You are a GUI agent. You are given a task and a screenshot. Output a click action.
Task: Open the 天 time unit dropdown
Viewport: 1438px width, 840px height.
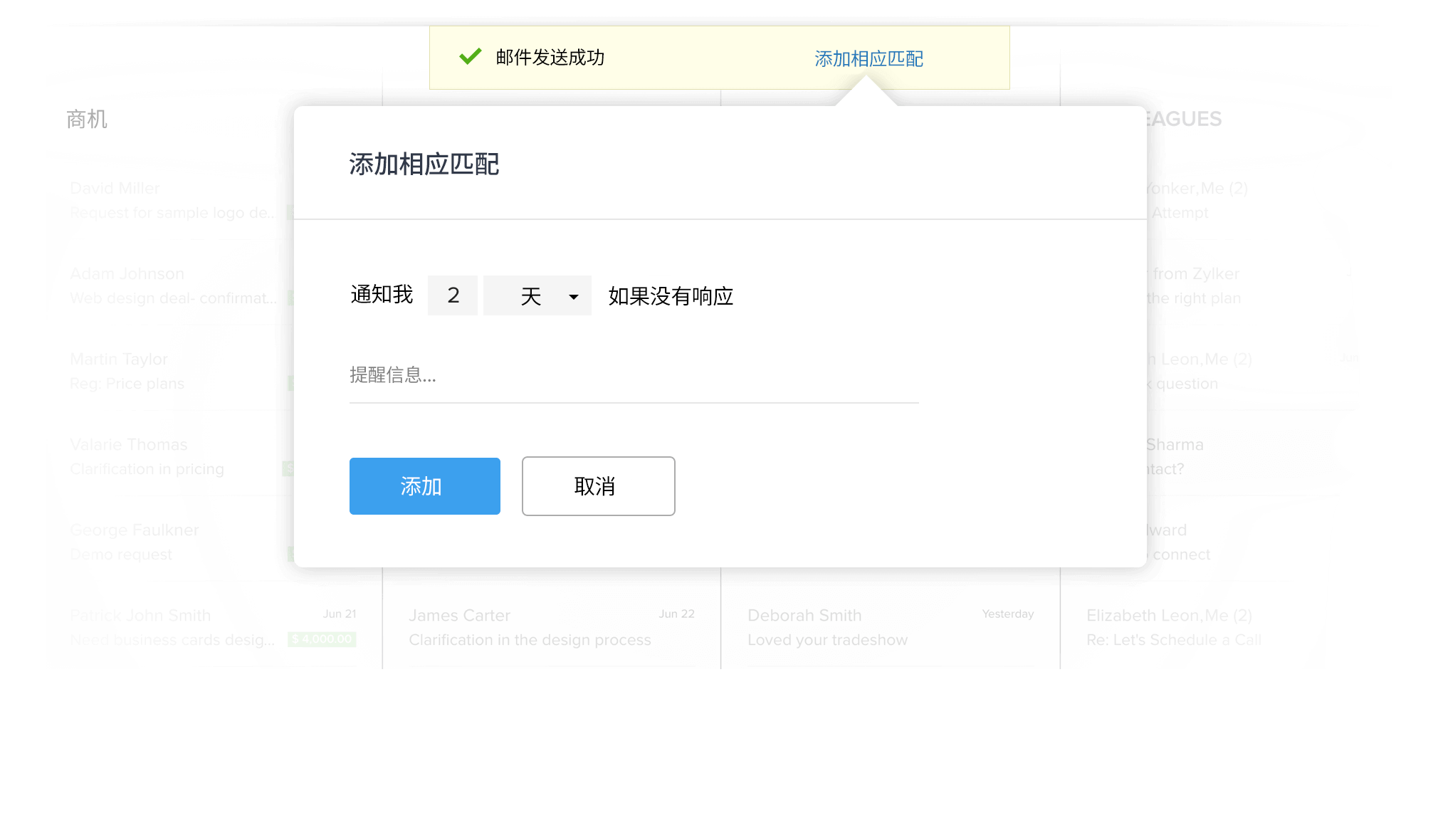click(x=537, y=295)
